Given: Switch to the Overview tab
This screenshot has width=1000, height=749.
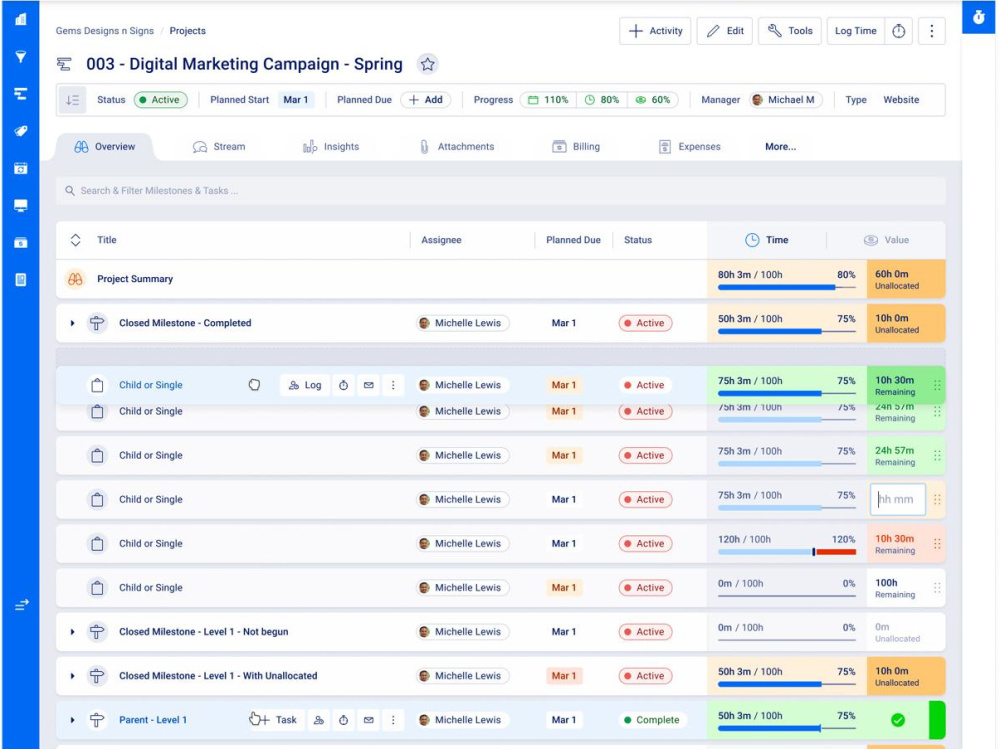Looking at the screenshot, I should pyautogui.click(x=105, y=147).
